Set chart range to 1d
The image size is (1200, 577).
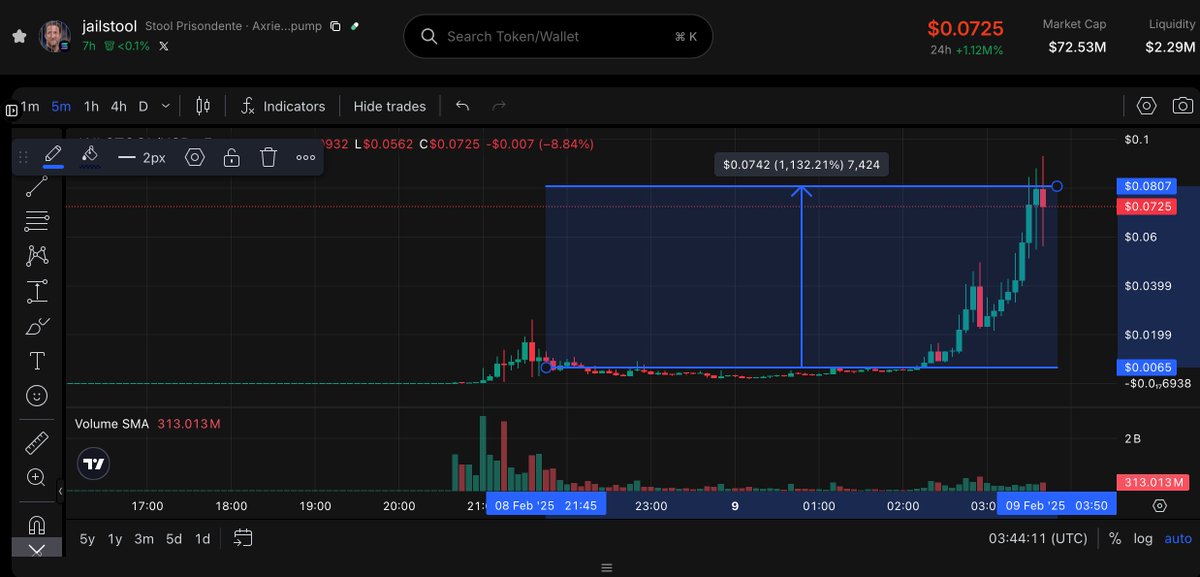pos(202,539)
